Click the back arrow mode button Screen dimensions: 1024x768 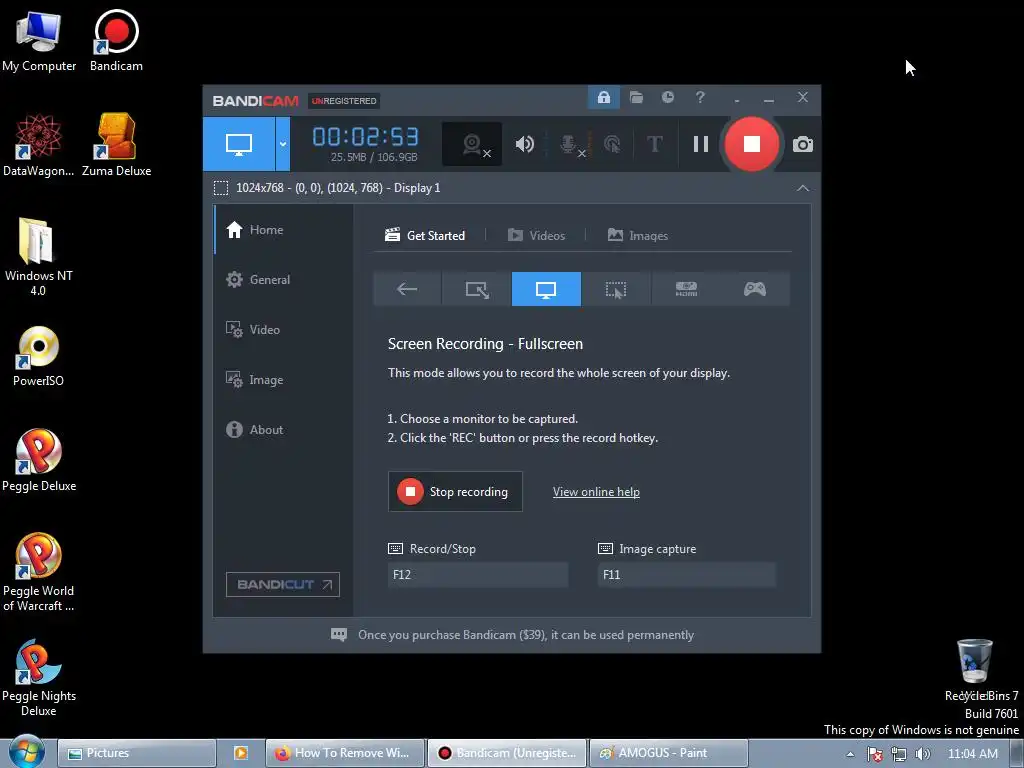407,289
